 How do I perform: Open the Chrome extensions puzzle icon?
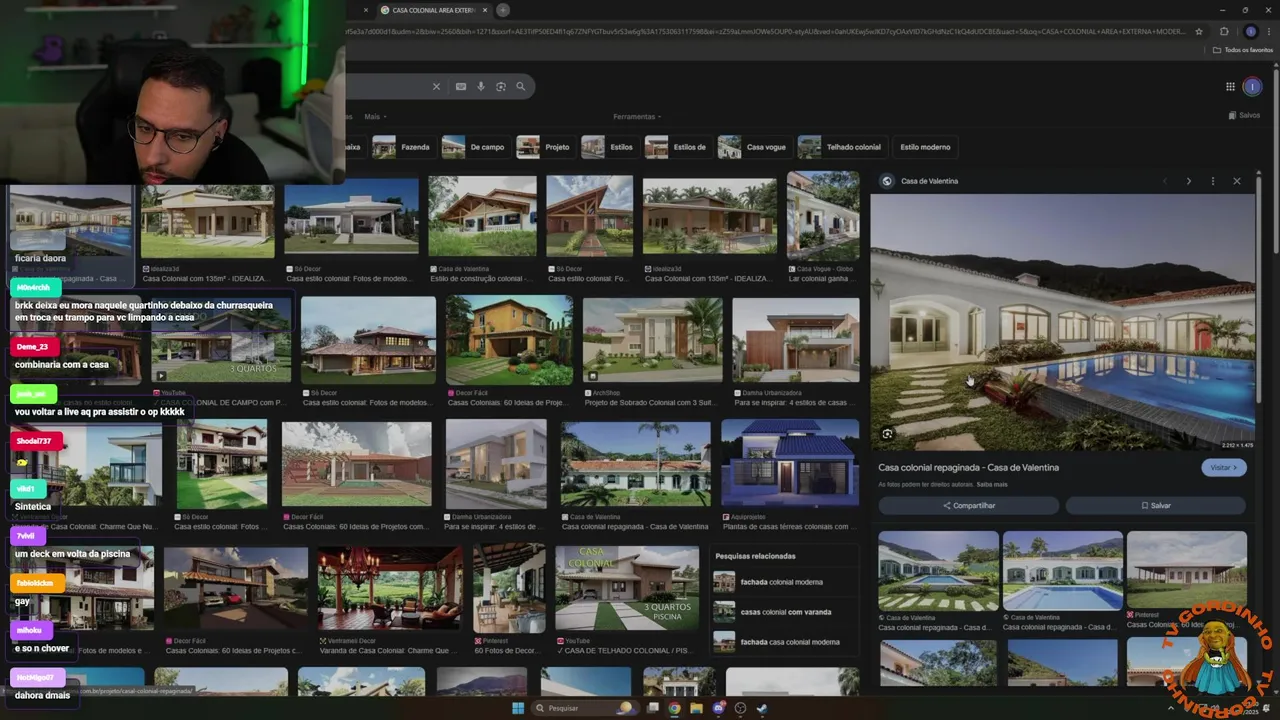click(1223, 31)
